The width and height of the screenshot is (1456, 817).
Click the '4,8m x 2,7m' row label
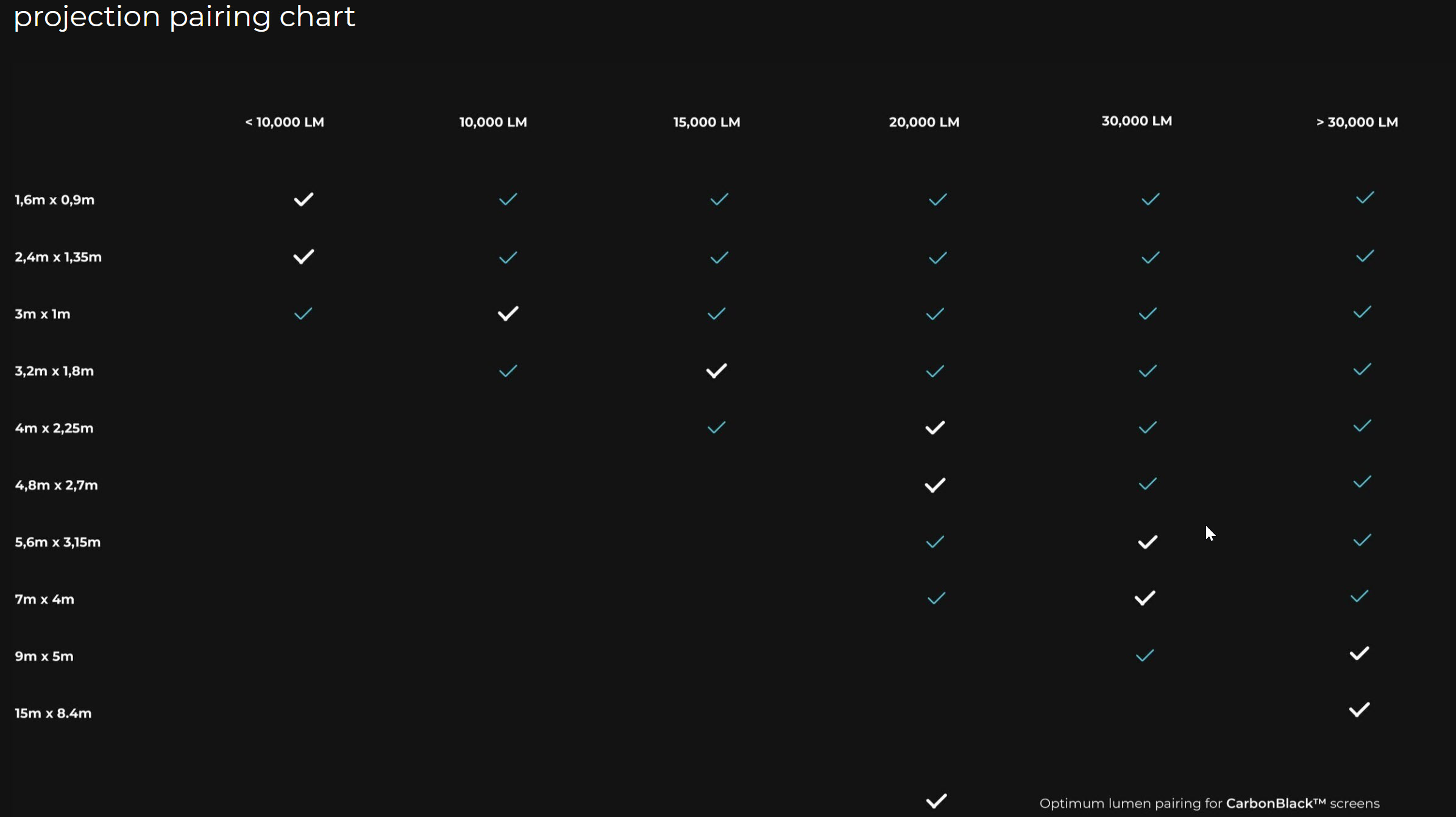click(56, 485)
